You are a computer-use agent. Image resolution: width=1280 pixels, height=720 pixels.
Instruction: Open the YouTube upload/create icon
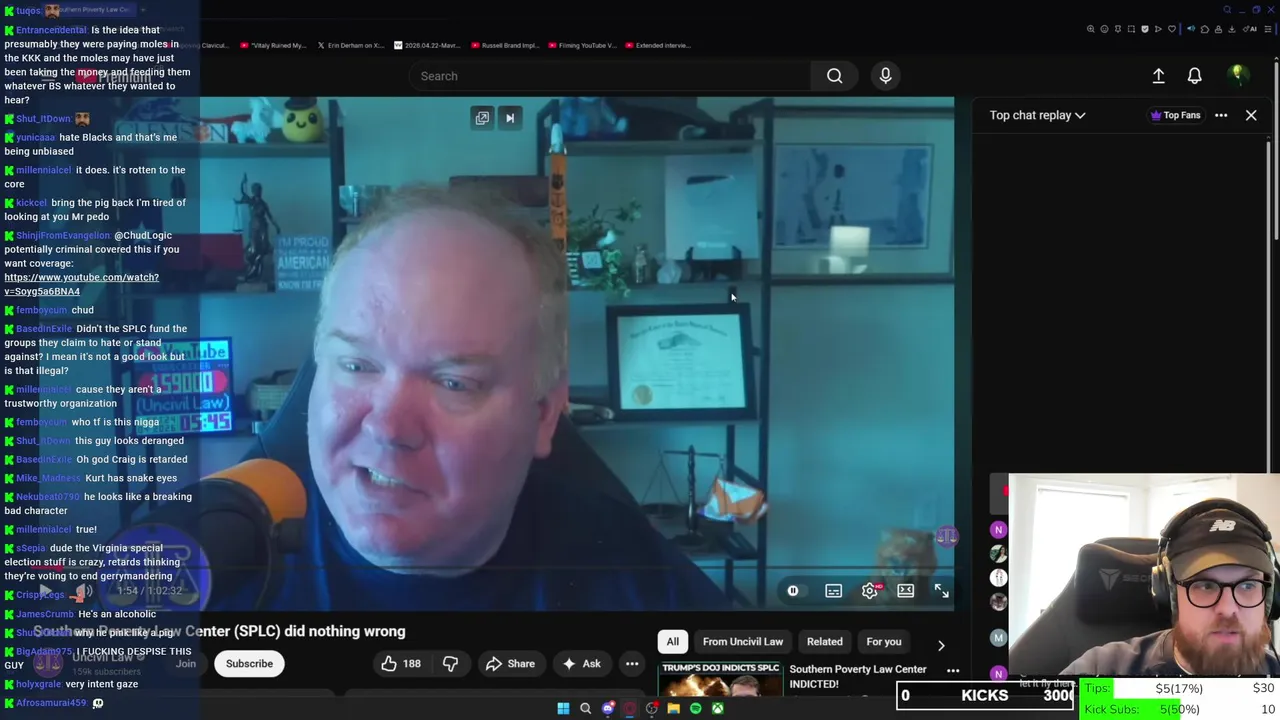[x=1158, y=76]
